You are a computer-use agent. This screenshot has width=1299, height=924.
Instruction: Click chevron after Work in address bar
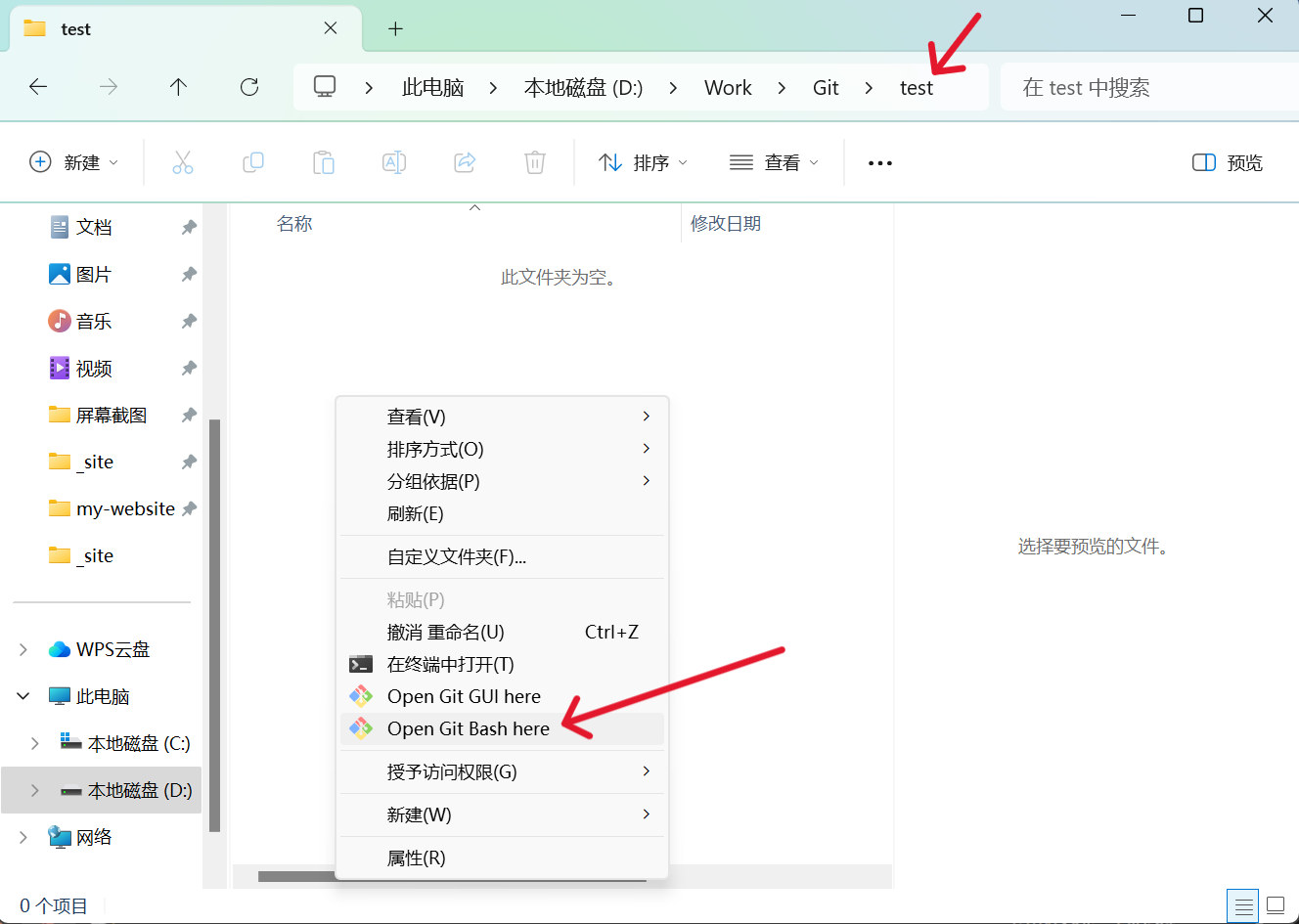pos(782,88)
